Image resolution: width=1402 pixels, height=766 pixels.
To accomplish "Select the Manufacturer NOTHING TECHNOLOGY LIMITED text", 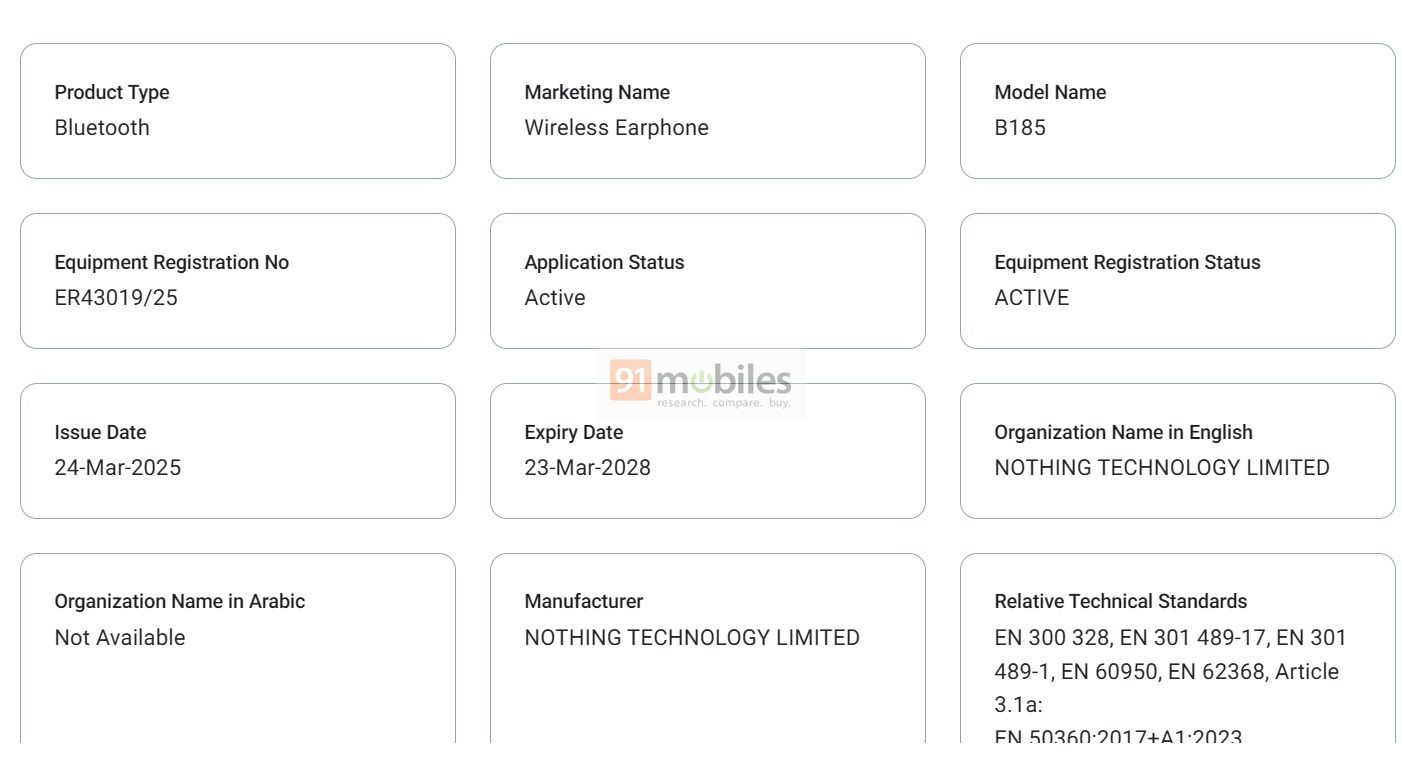I will pyautogui.click(x=692, y=638).
